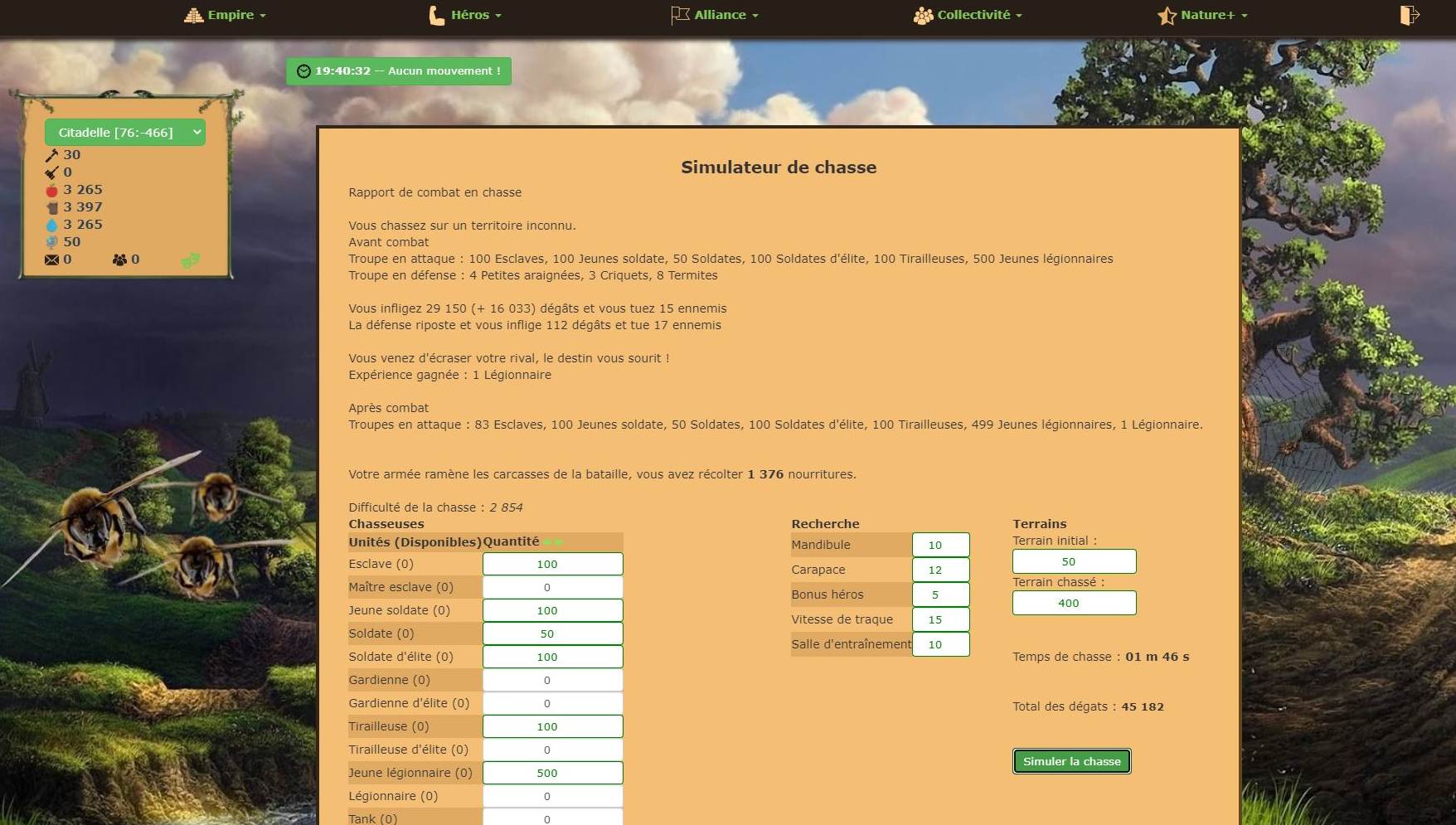The width and height of the screenshot is (1456, 825).
Task: Edit the Bonus héros level field
Action: (940, 594)
